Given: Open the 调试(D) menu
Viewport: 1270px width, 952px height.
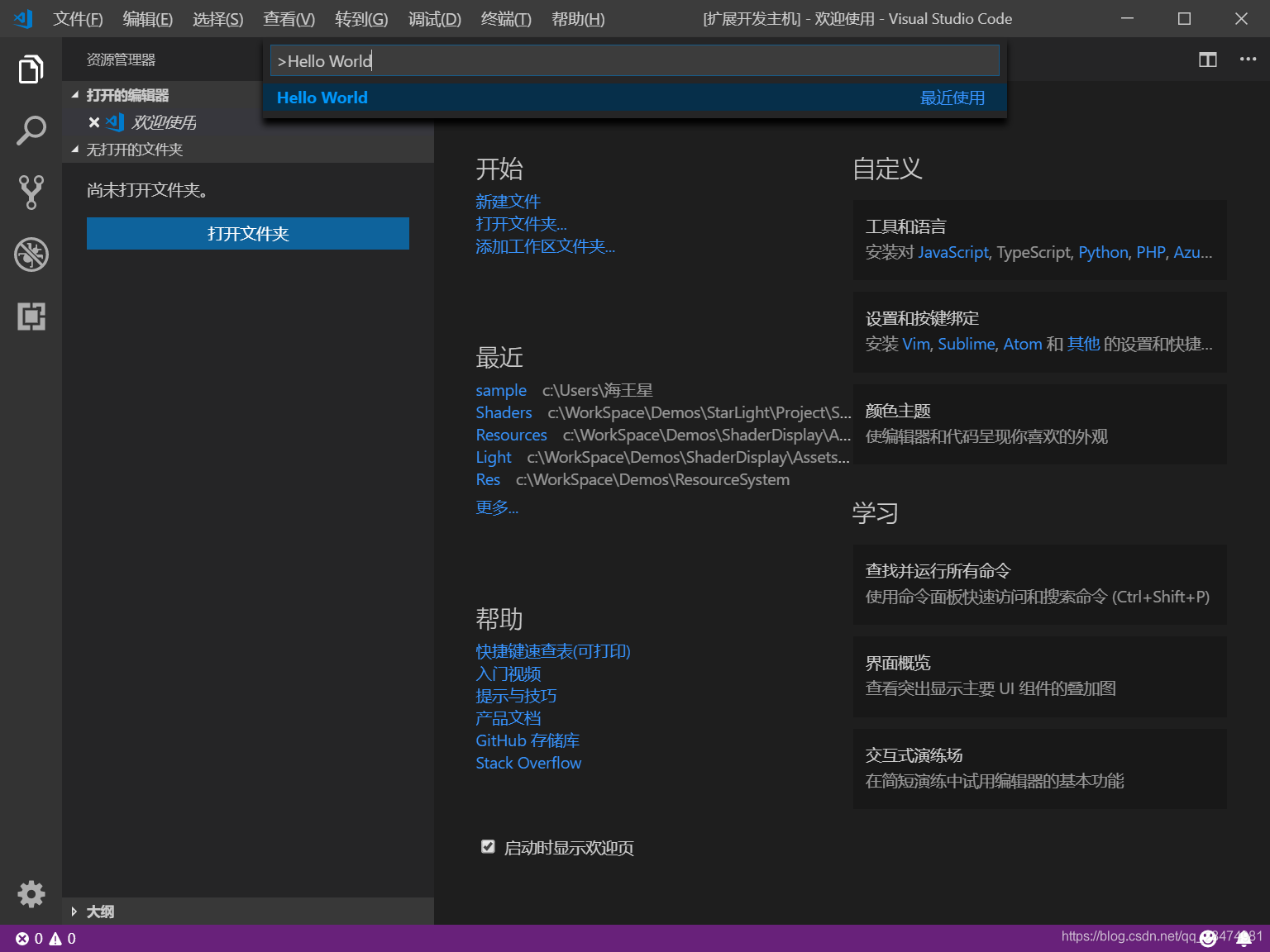Looking at the screenshot, I should pos(434,18).
